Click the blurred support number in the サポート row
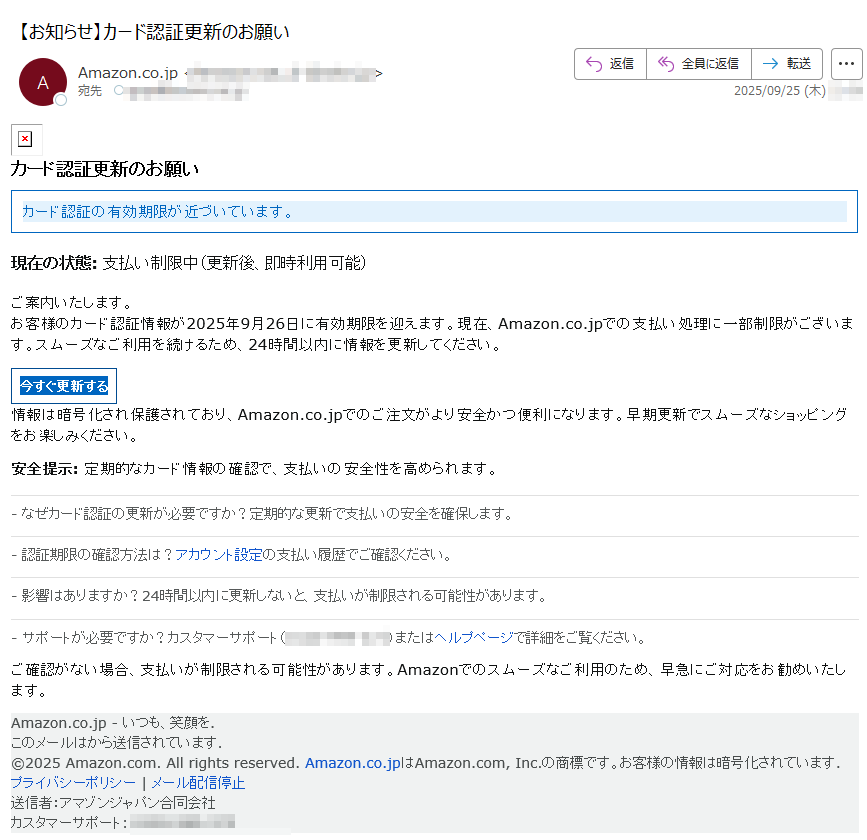 336,637
